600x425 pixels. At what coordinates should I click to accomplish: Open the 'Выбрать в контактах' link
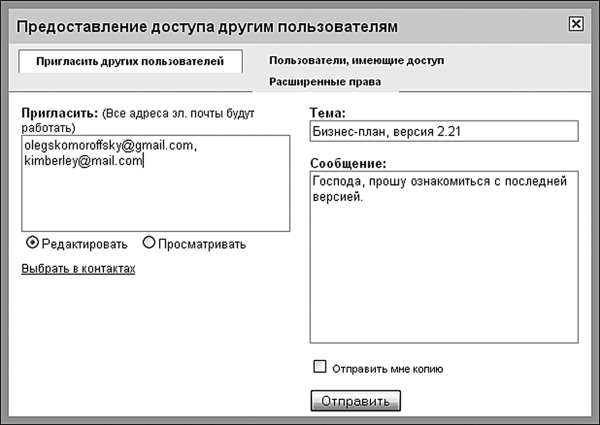tap(78, 269)
